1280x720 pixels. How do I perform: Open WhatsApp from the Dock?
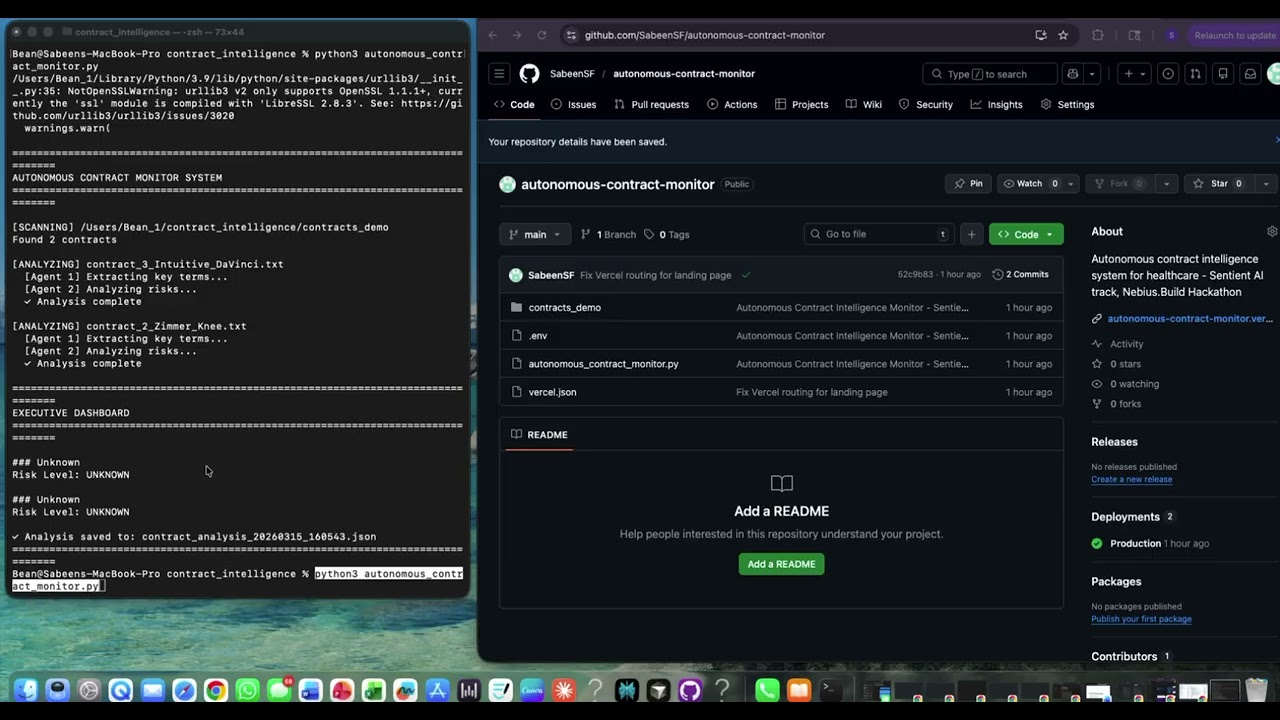pyautogui.click(x=247, y=690)
